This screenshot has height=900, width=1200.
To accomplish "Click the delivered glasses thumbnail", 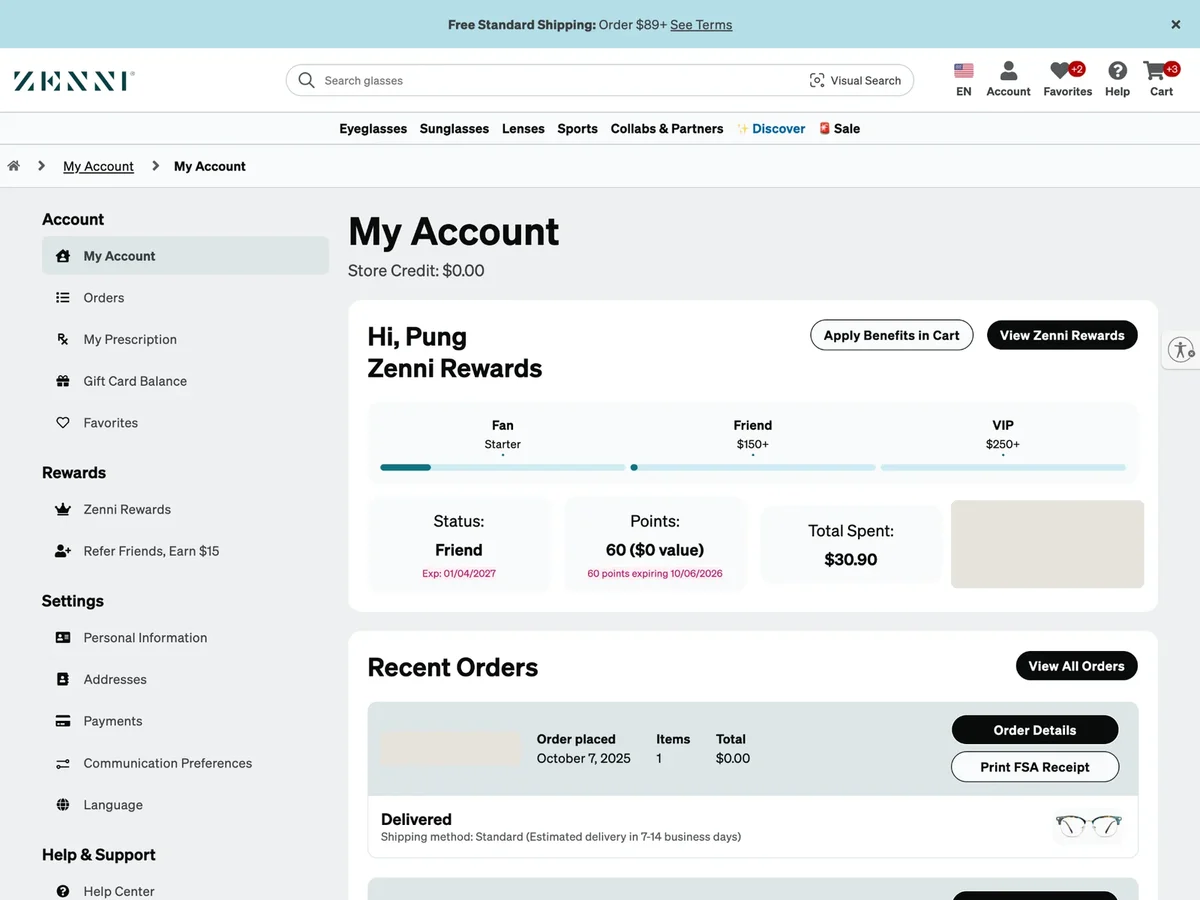I will click(x=1089, y=826).
